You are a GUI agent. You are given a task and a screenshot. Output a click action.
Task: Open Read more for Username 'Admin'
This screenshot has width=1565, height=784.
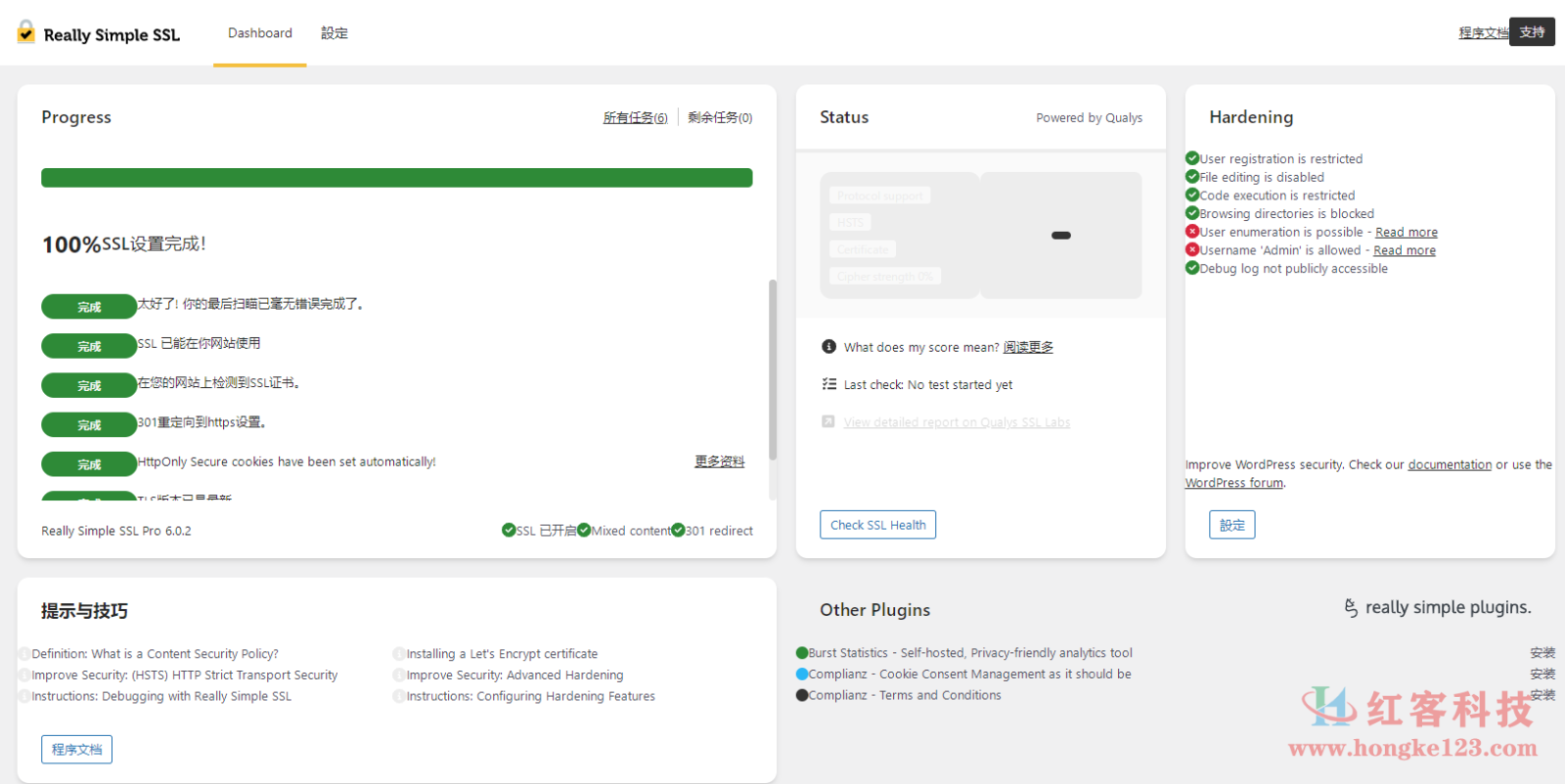tap(1405, 250)
